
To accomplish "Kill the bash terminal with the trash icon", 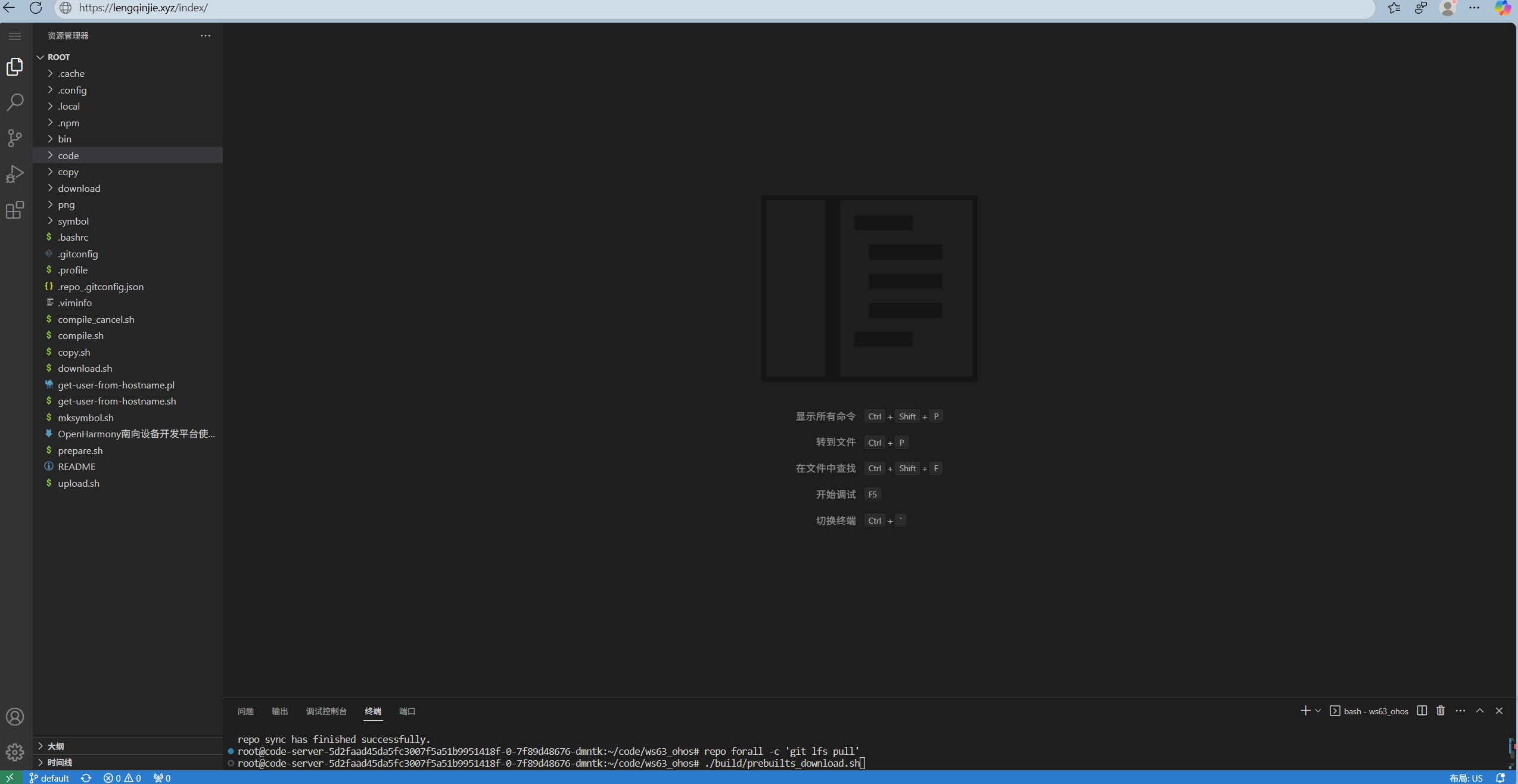I will (1441, 711).
